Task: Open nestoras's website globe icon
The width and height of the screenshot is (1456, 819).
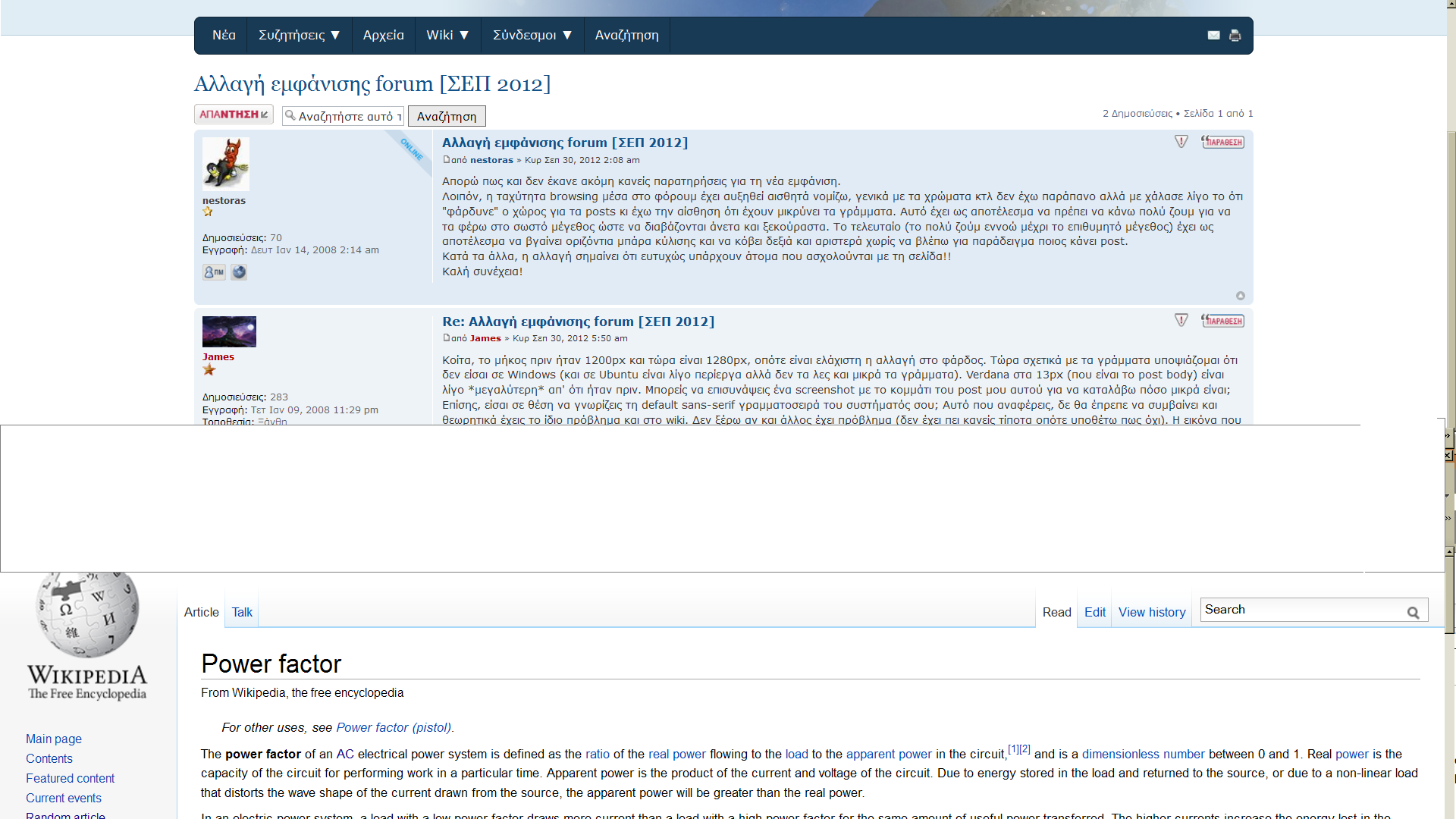Action: (x=239, y=272)
